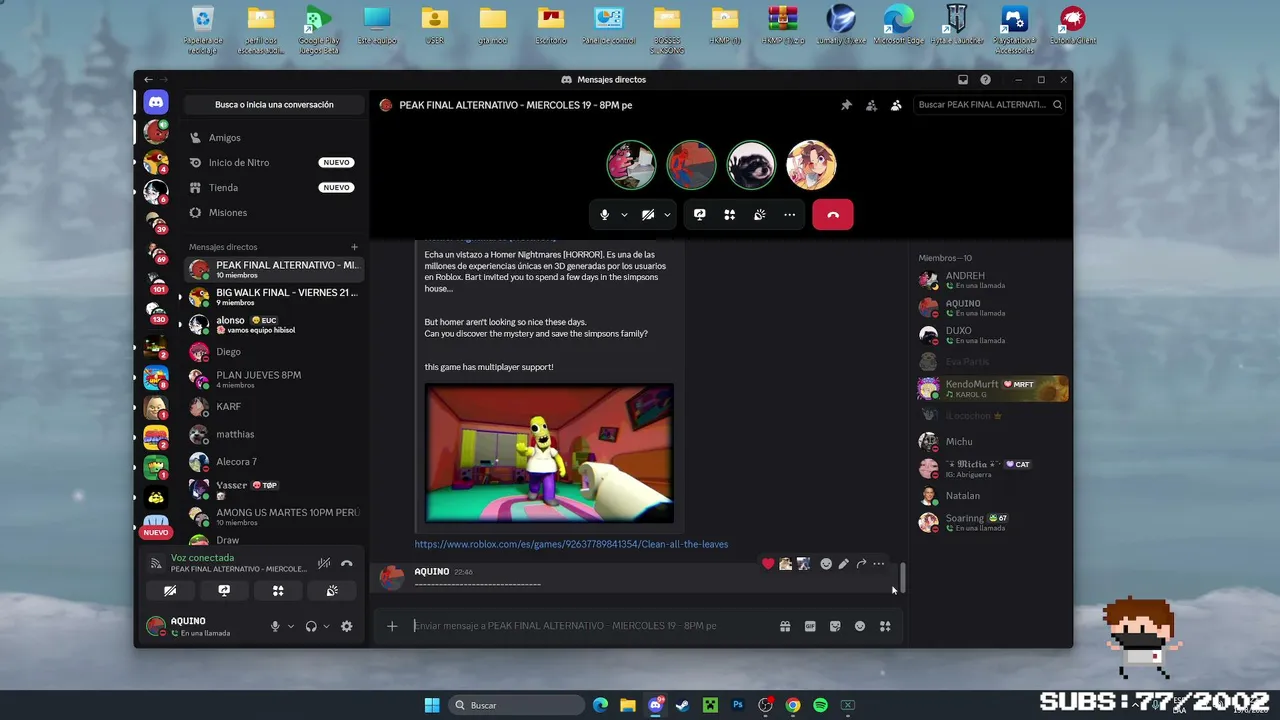
Task: Open the GIF picker
Action: (x=810, y=626)
